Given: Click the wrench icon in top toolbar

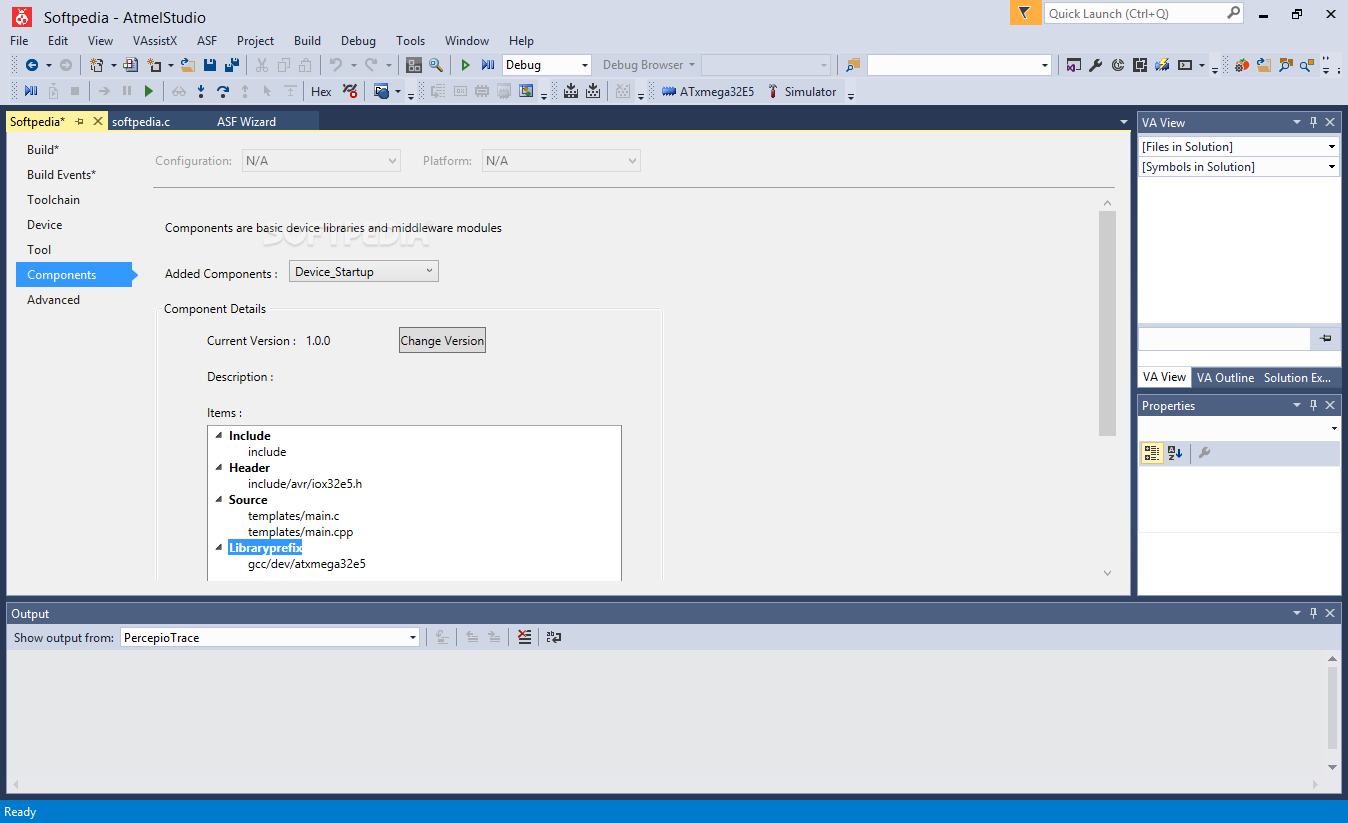Looking at the screenshot, I should pos(1095,65).
